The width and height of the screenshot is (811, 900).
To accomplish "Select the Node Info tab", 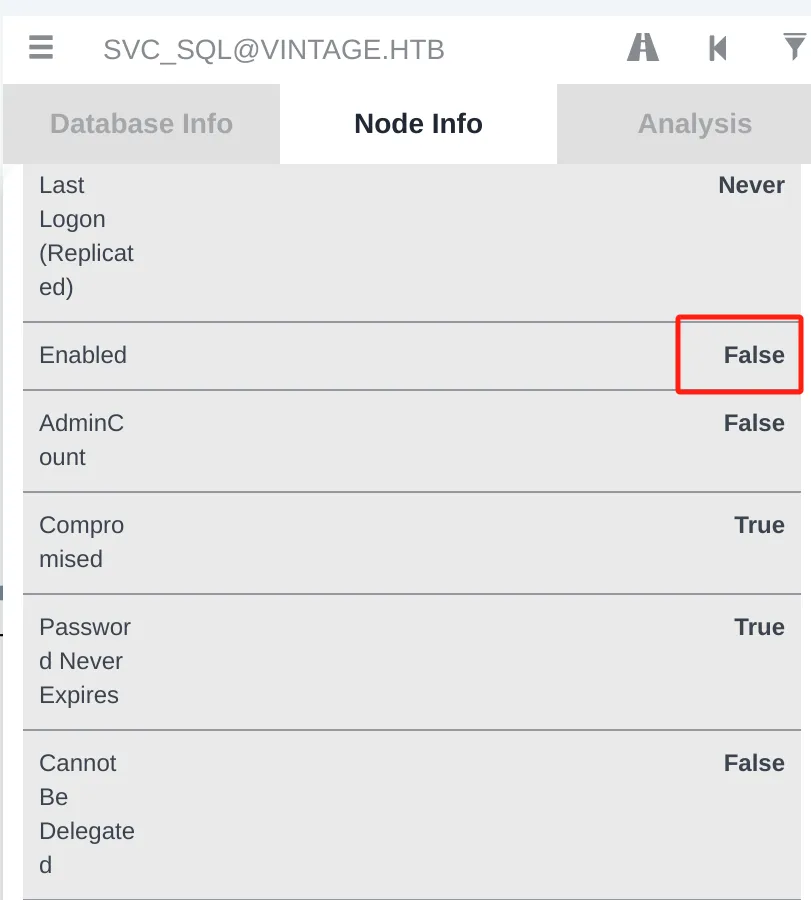I will tap(418, 124).
